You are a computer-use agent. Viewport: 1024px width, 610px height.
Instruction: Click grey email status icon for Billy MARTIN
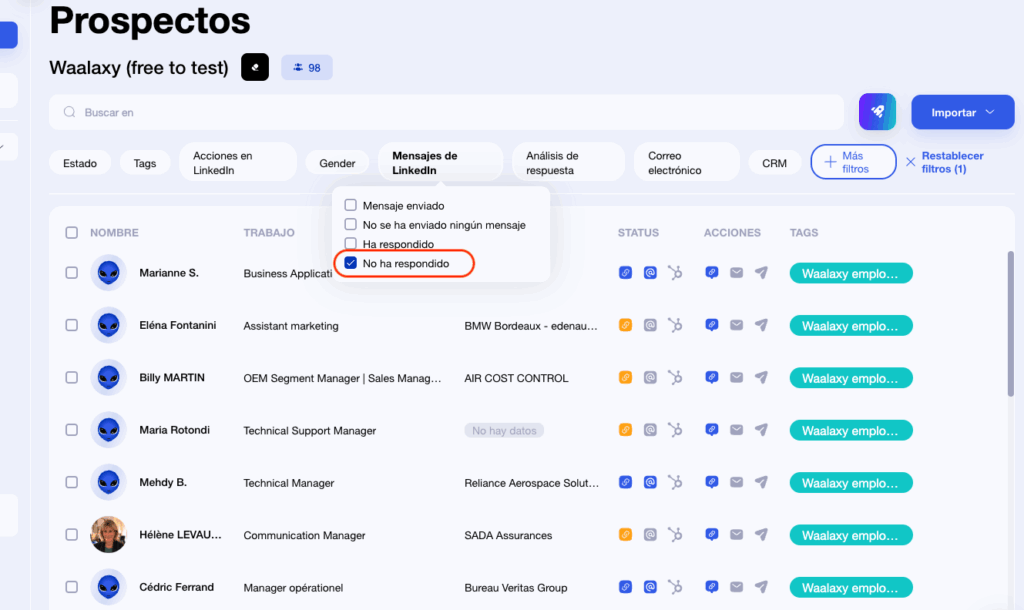650,377
